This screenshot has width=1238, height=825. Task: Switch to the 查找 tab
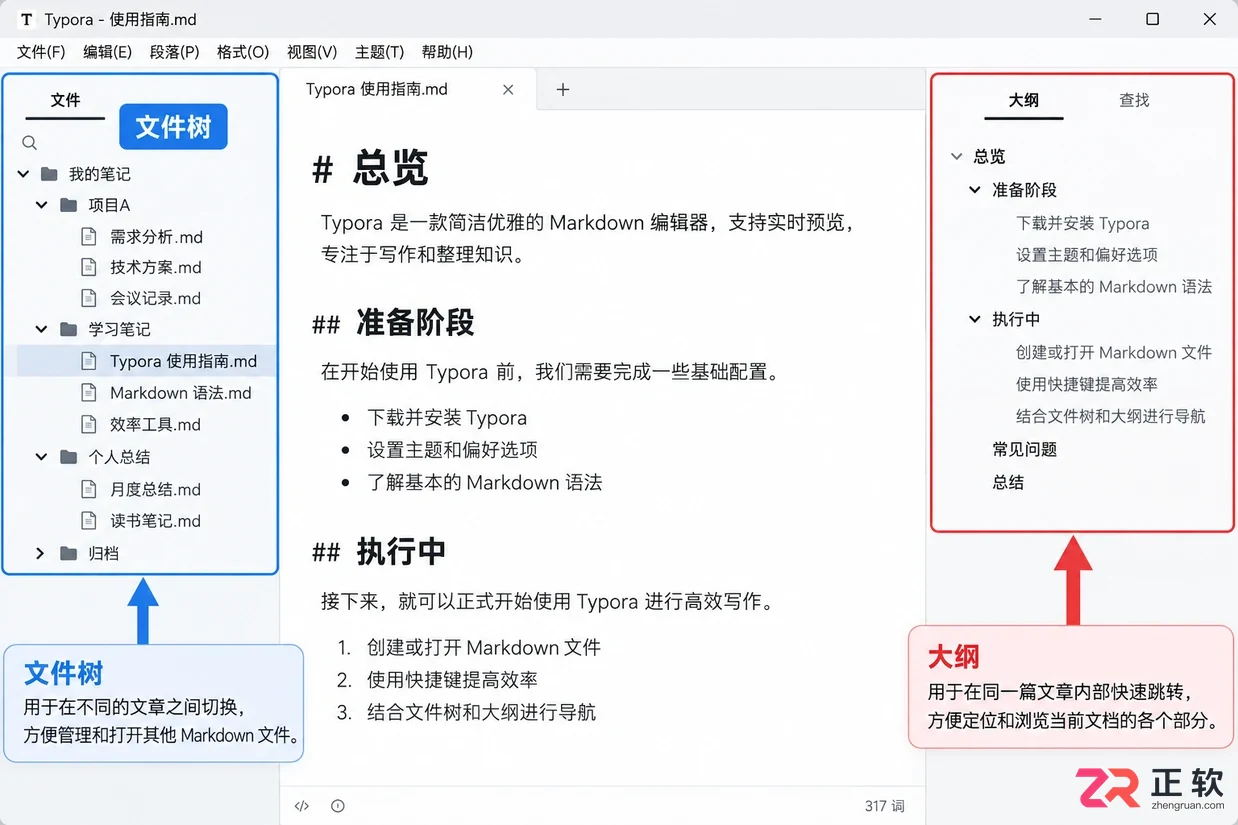tap(1134, 100)
